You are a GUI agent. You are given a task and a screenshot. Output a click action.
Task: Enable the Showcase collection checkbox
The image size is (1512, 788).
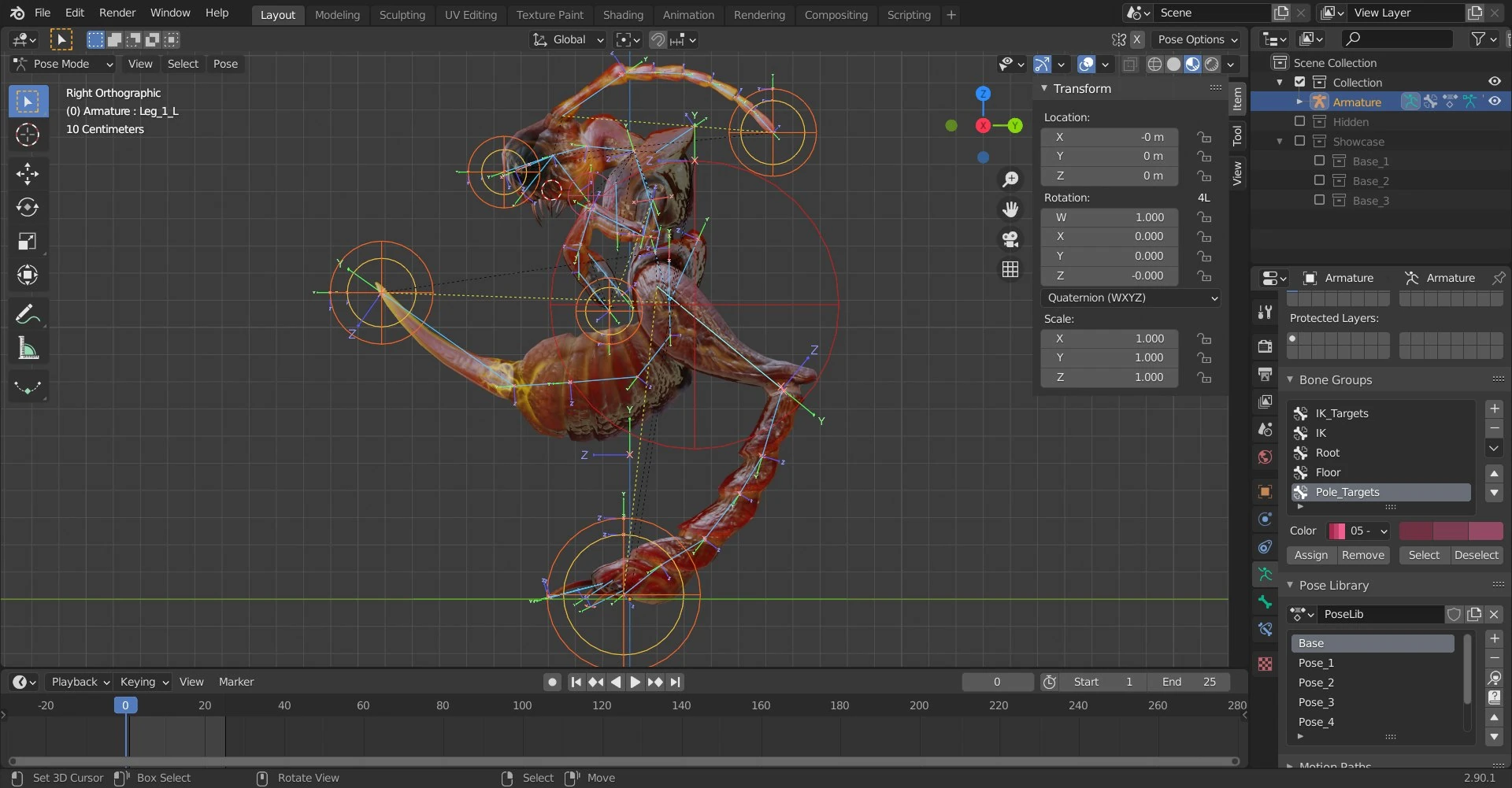point(1299,141)
